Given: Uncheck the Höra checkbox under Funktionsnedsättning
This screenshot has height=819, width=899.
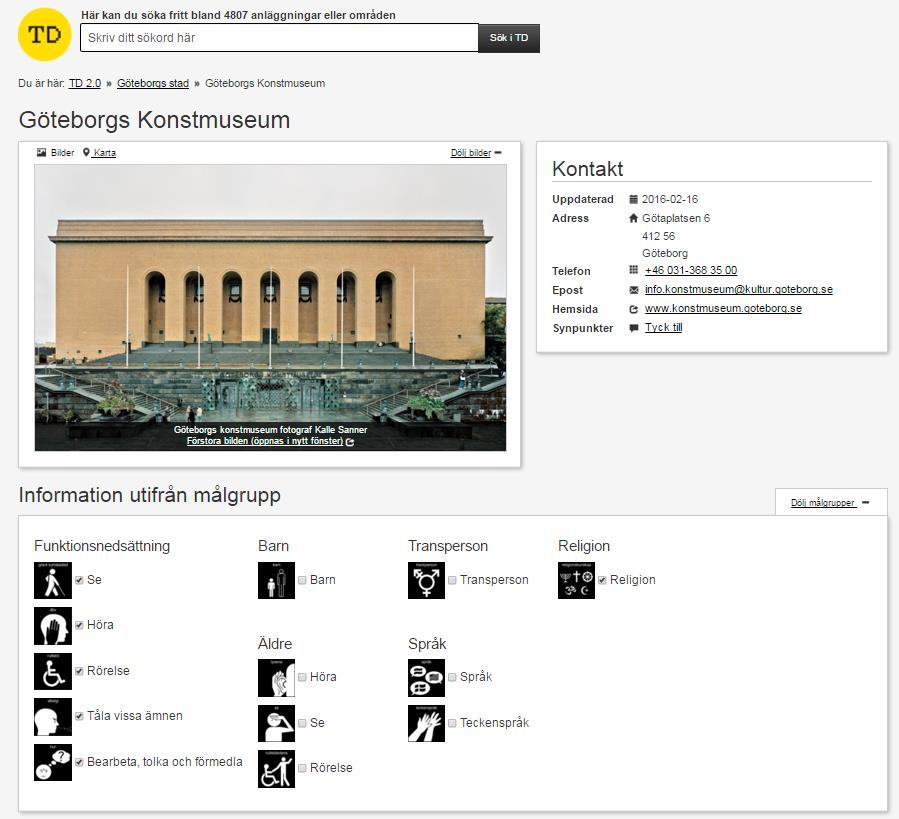Looking at the screenshot, I should click(x=79, y=625).
